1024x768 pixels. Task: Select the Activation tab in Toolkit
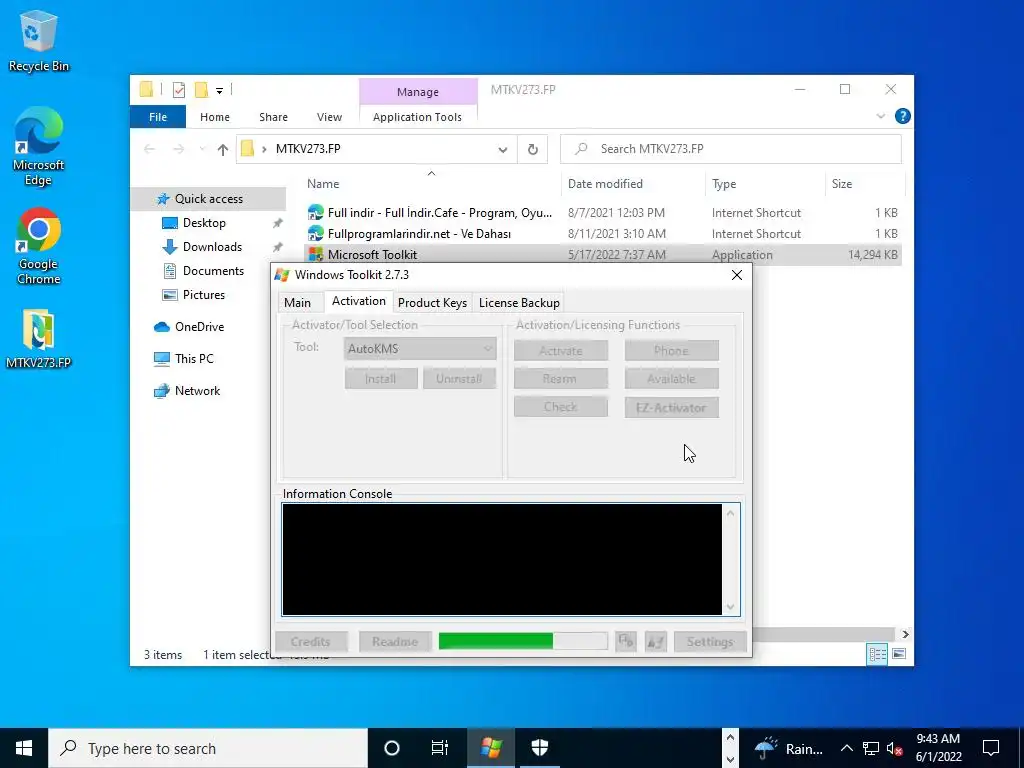(x=359, y=301)
